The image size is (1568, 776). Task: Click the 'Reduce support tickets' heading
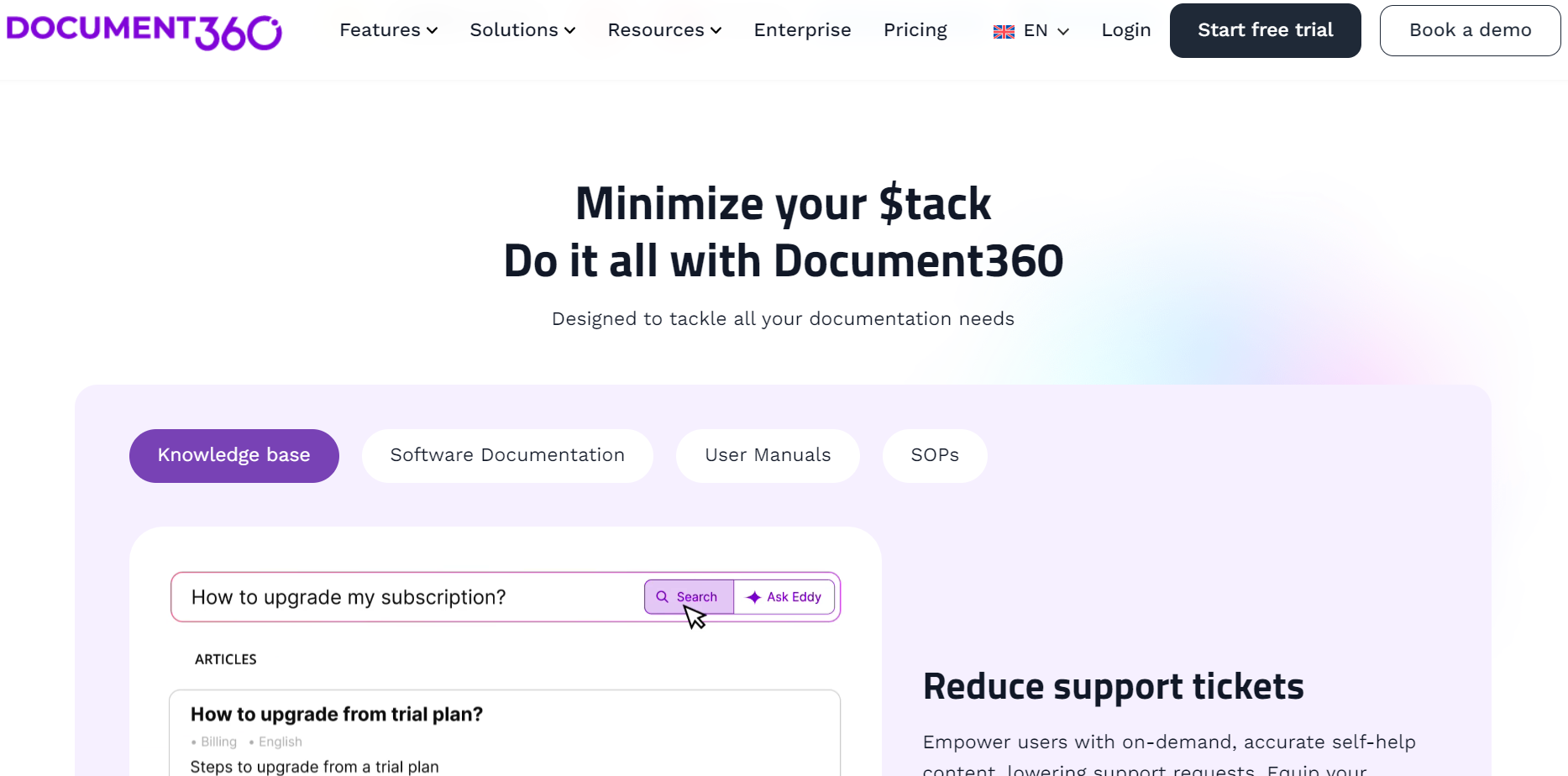tap(1113, 687)
